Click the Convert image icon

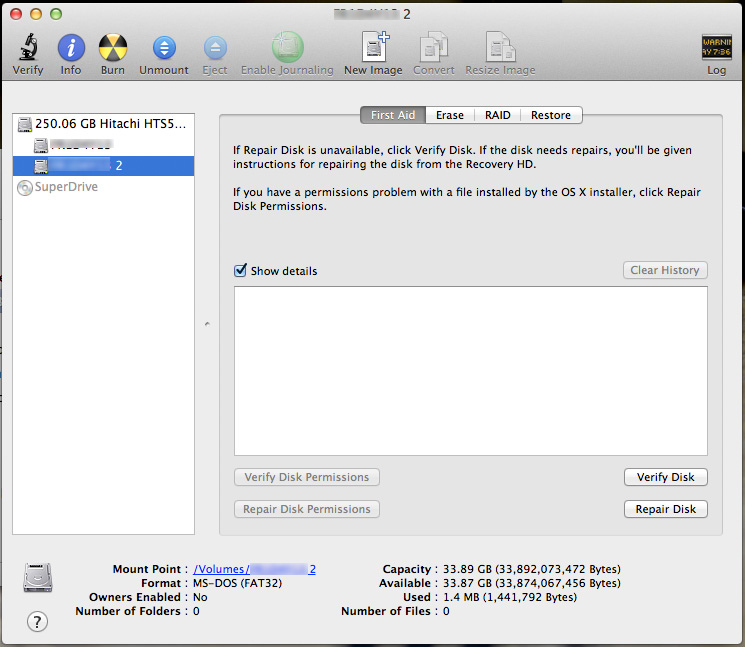click(434, 47)
